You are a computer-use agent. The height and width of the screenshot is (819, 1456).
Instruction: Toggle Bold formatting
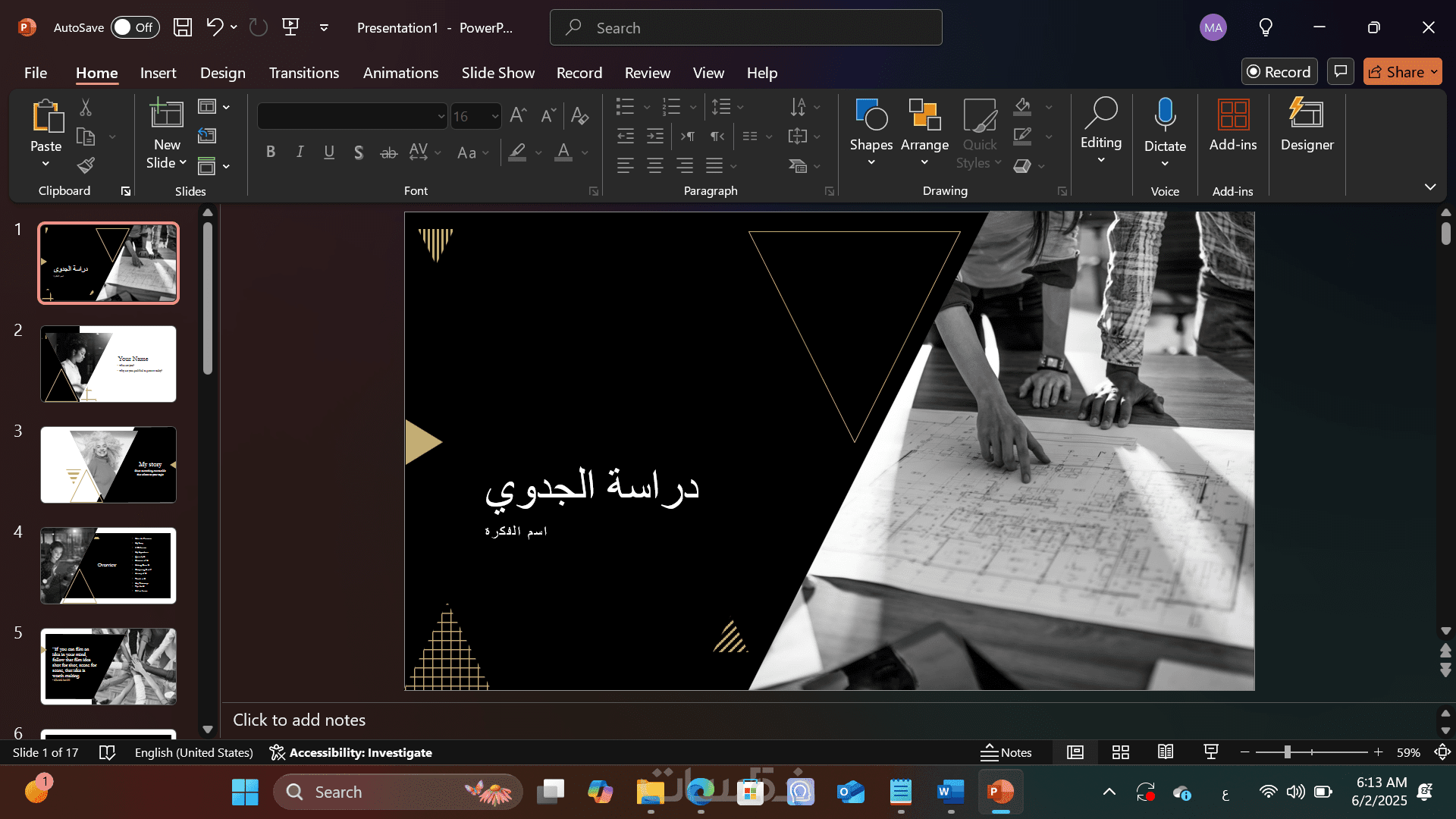271,152
